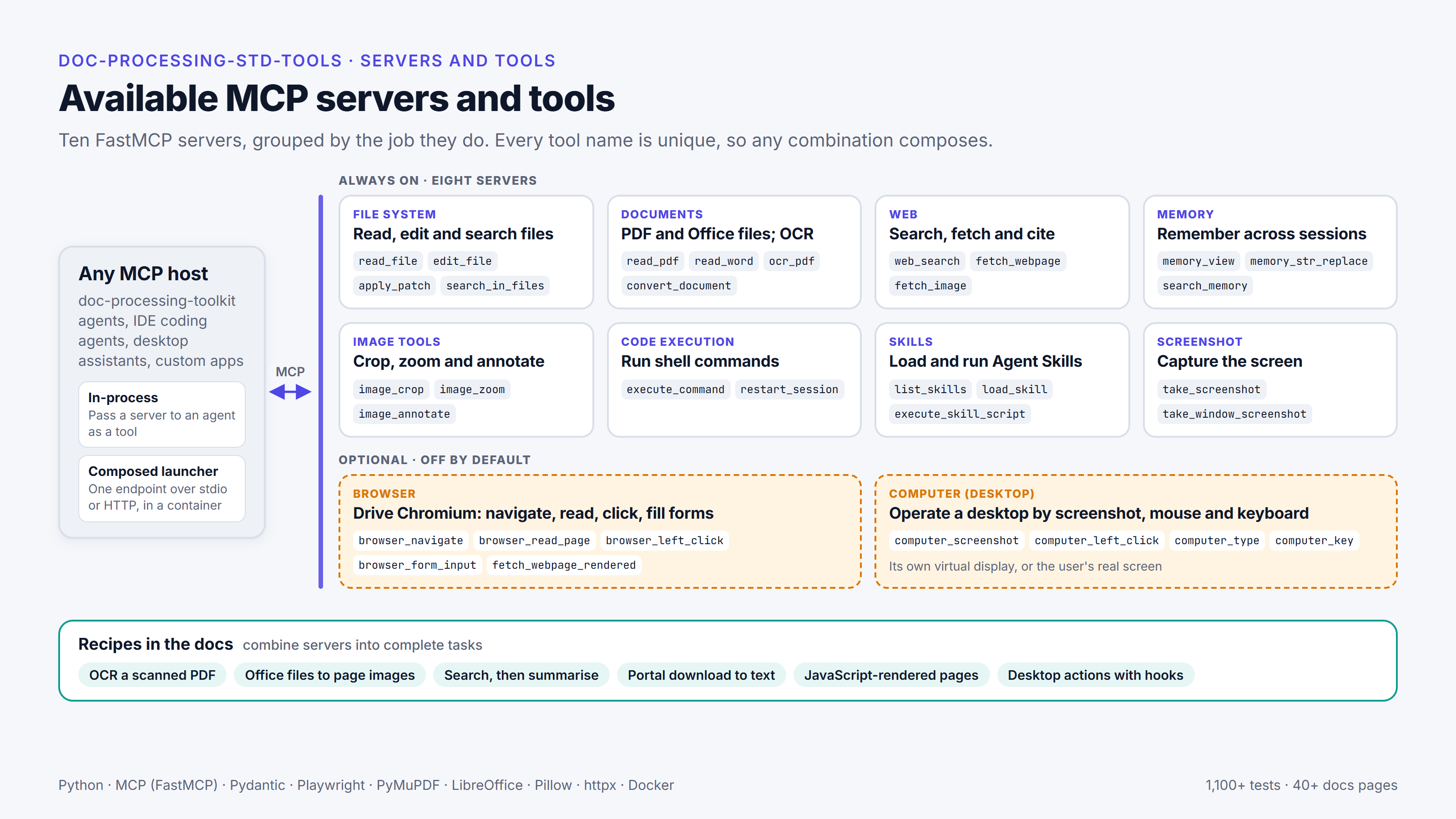Click the edit_file tool chip
The height and width of the screenshot is (819, 1456).
(462, 261)
